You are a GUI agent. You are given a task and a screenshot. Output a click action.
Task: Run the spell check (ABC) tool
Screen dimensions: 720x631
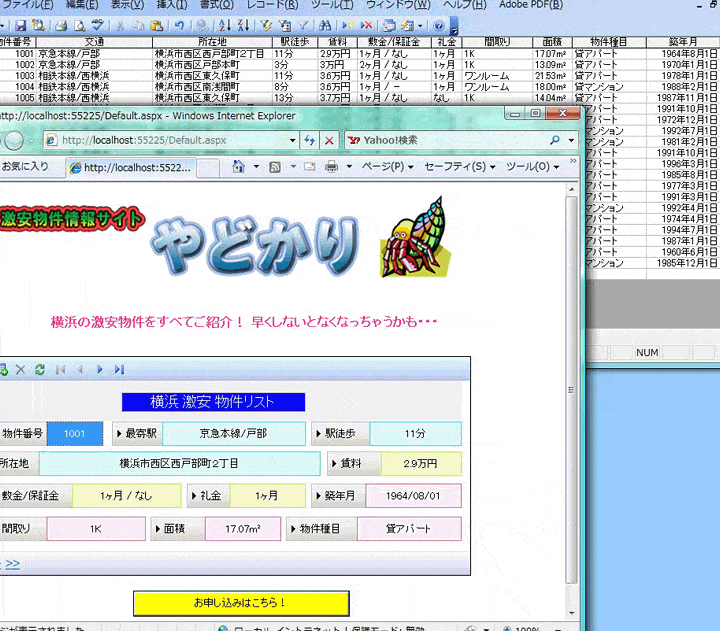(97, 25)
